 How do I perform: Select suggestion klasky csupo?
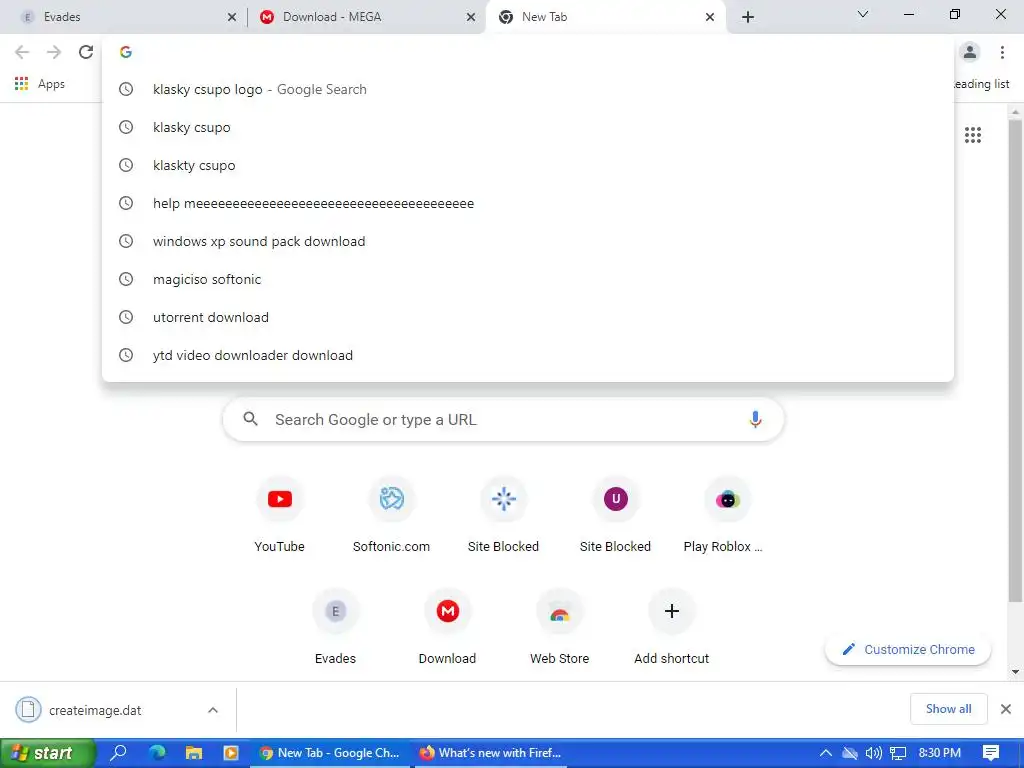[528, 127]
